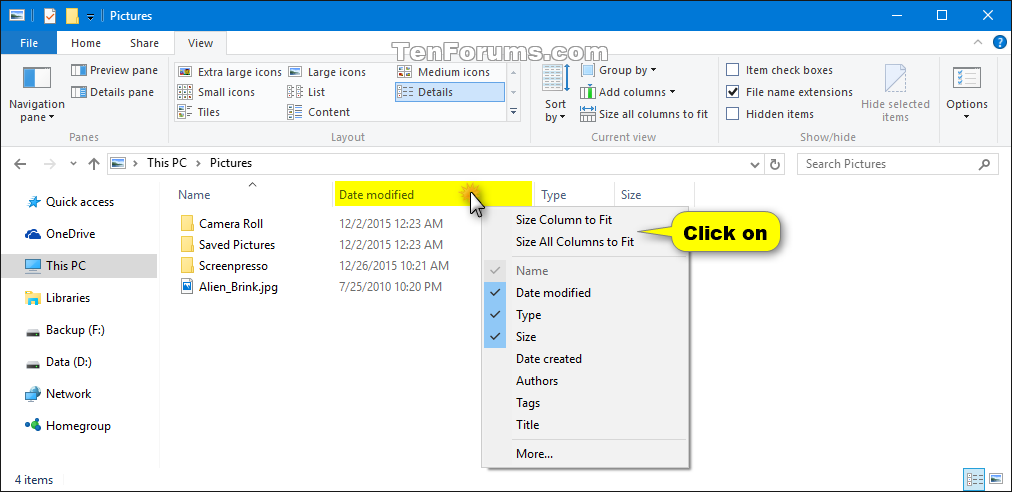The image size is (1012, 492).
Task: Expand layout gallery more arrow
Action: 513,112
